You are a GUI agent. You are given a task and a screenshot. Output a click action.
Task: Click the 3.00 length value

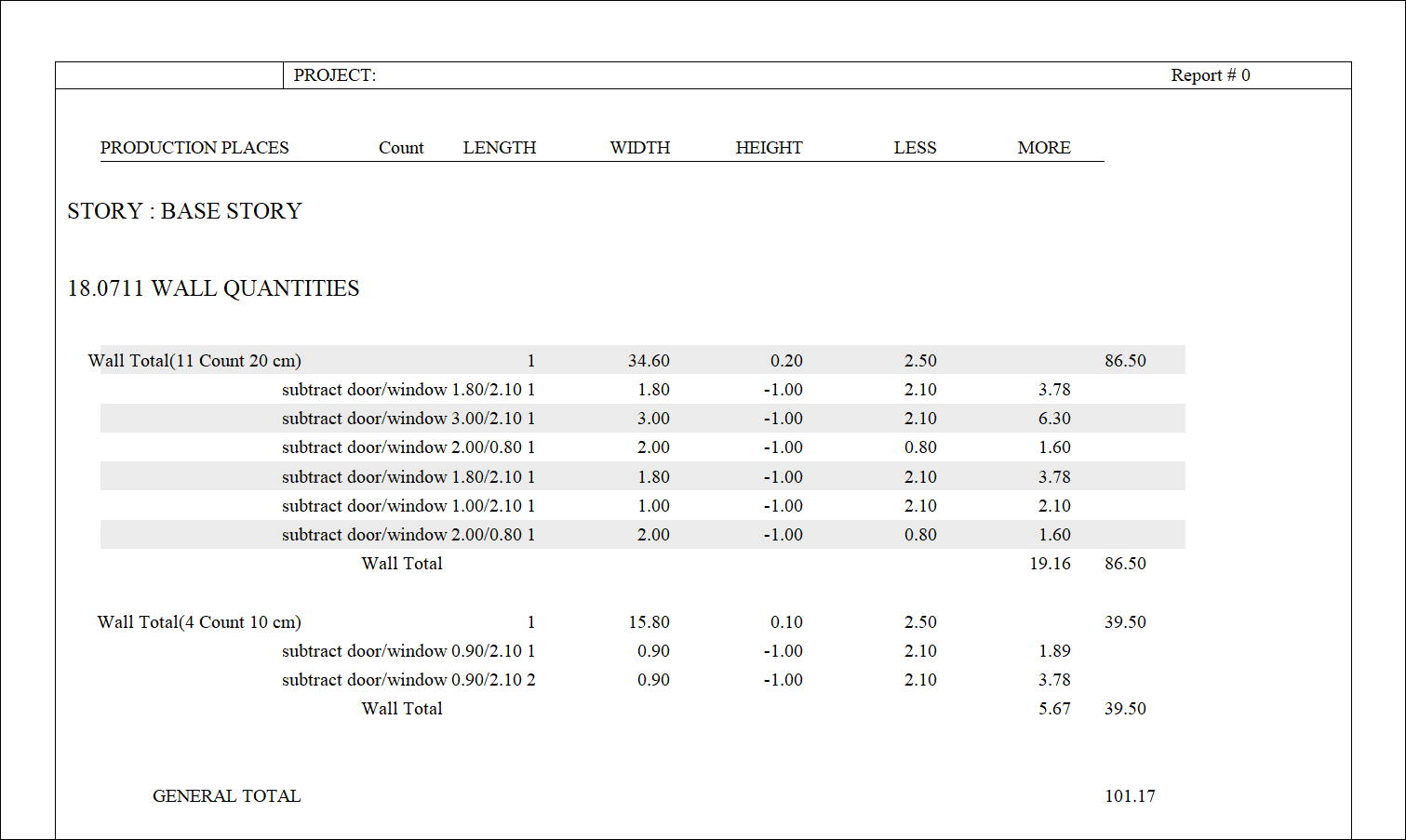(x=653, y=419)
